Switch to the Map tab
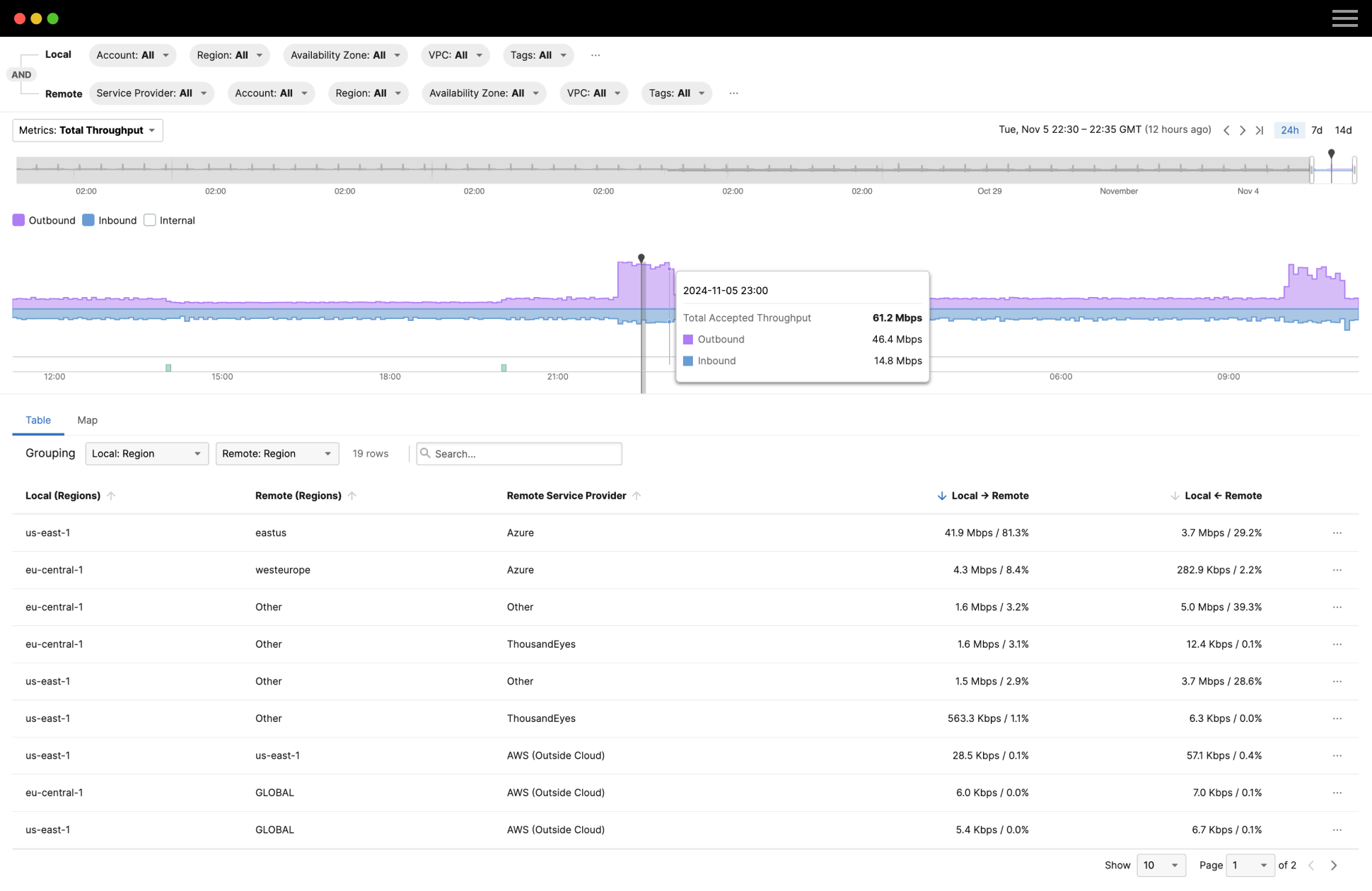This screenshot has height=891, width=1372. coord(87,419)
